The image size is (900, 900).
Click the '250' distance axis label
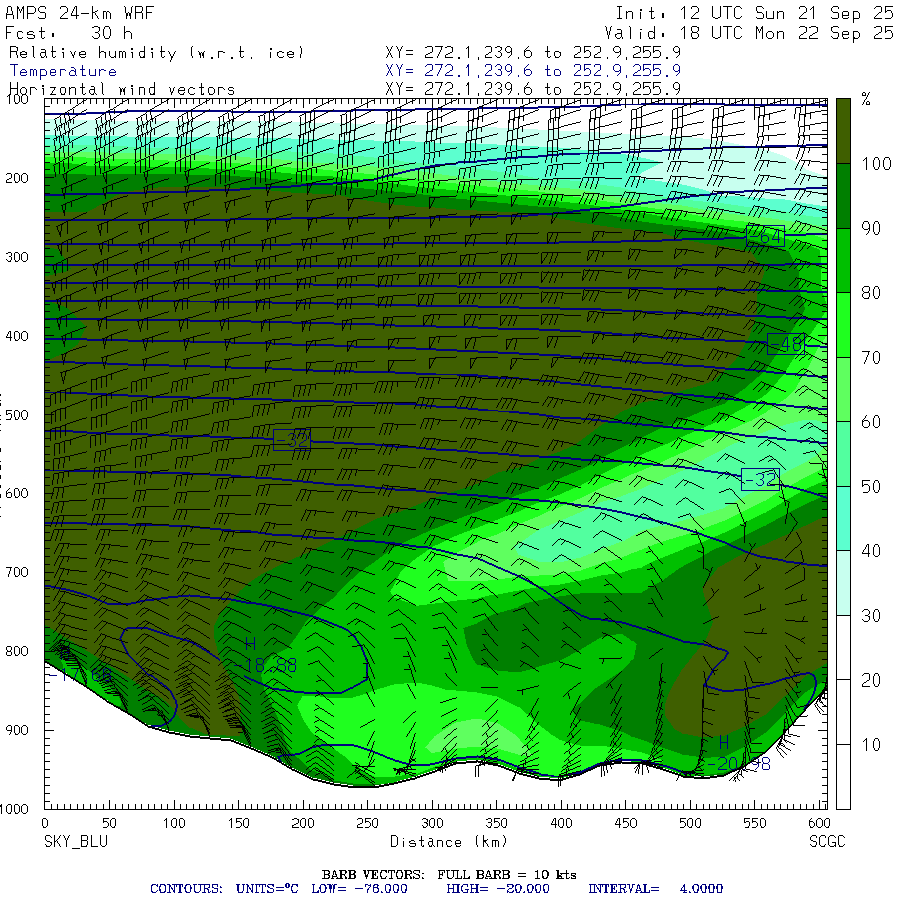[x=367, y=823]
